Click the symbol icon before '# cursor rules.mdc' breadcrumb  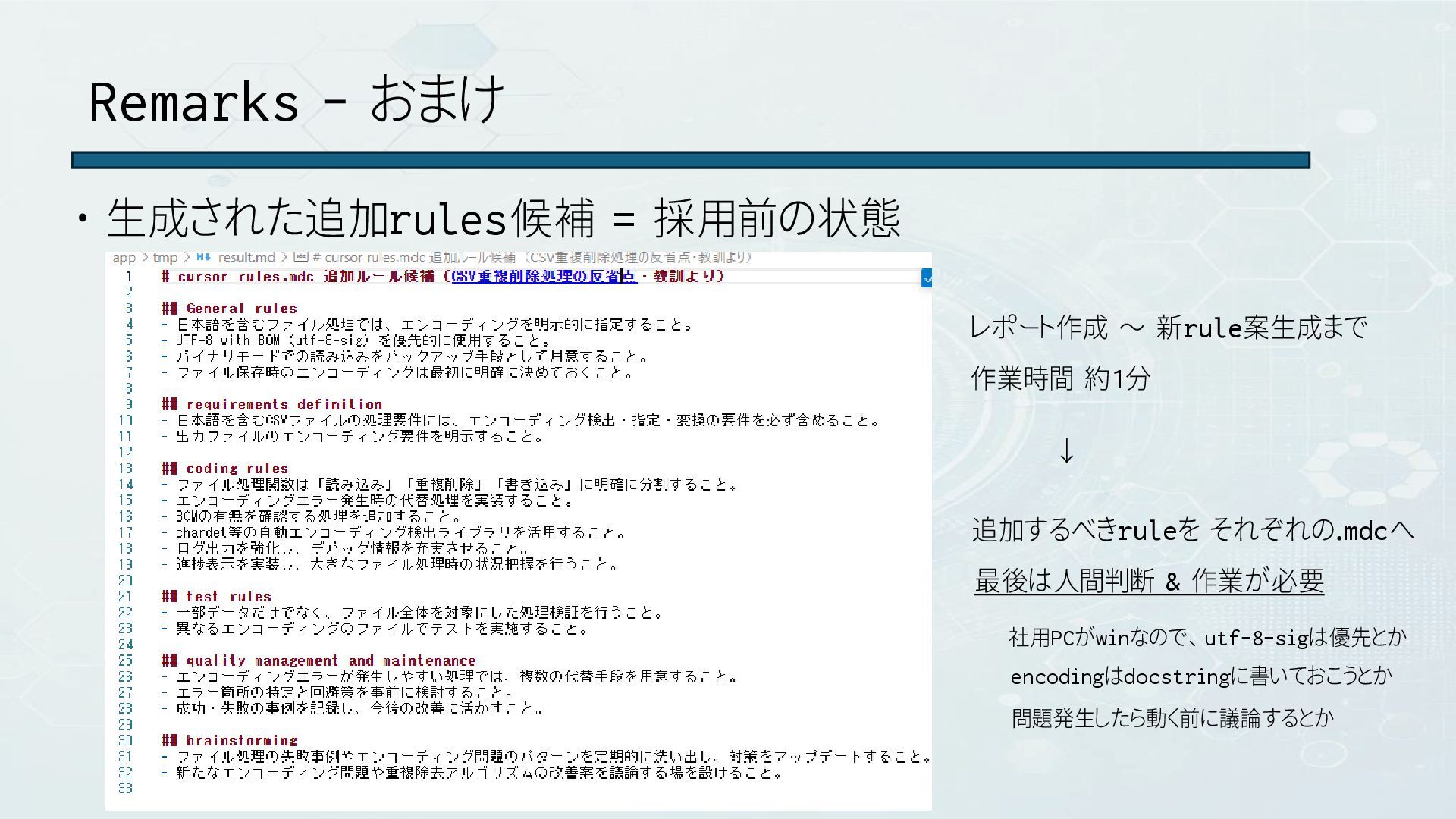click(x=300, y=257)
